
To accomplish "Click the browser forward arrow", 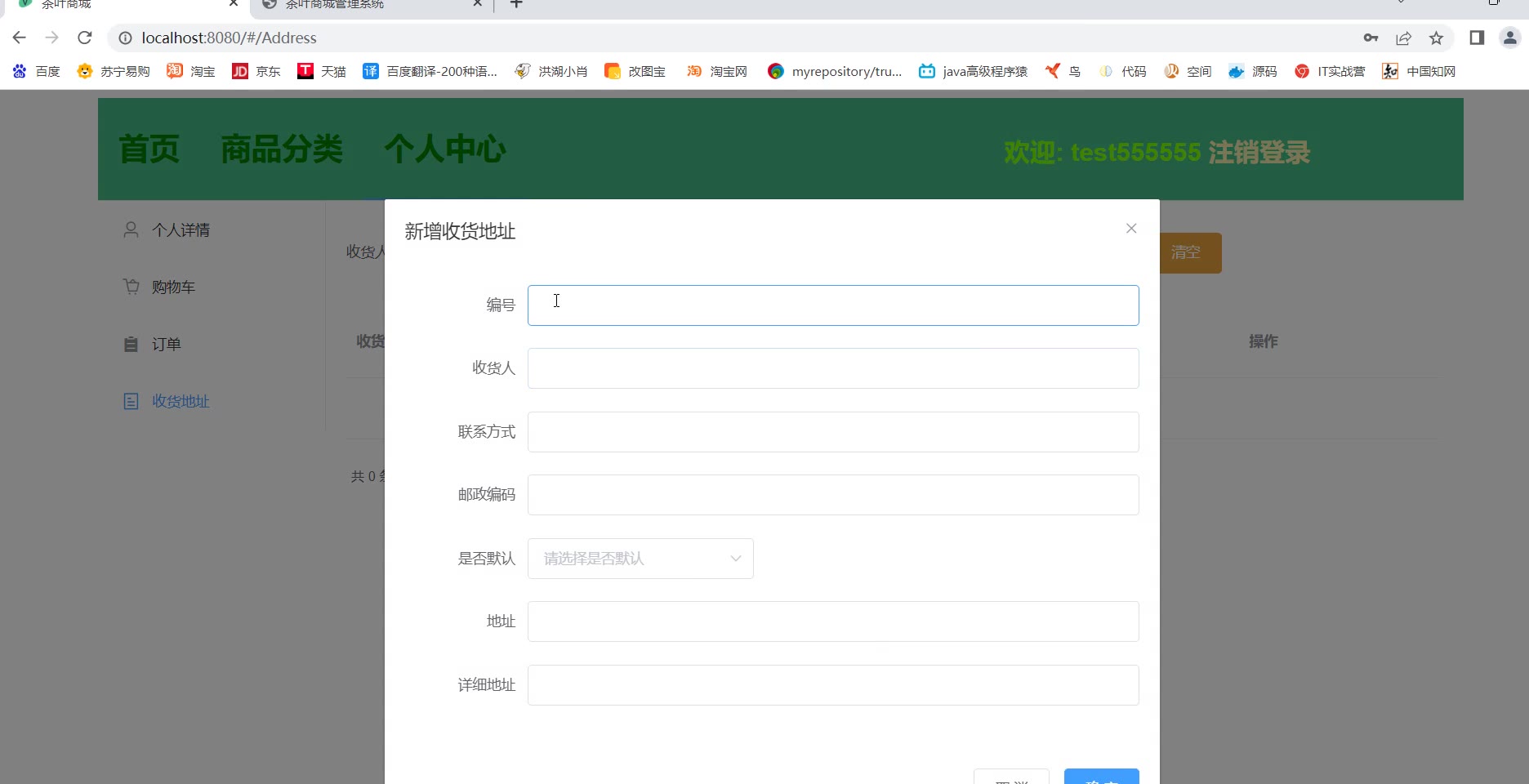I will [x=52, y=38].
